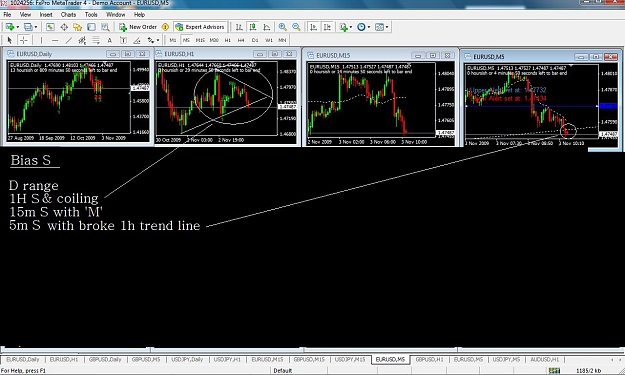Expand the Indicators dropdown arrow
Viewport: 625px width, 375px height.
click(351, 27)
